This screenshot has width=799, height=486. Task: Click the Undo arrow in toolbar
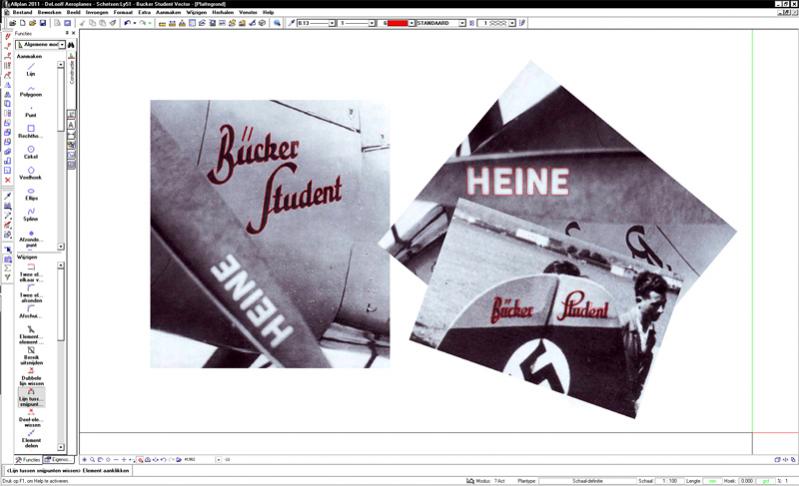click(x=127, y=23)
